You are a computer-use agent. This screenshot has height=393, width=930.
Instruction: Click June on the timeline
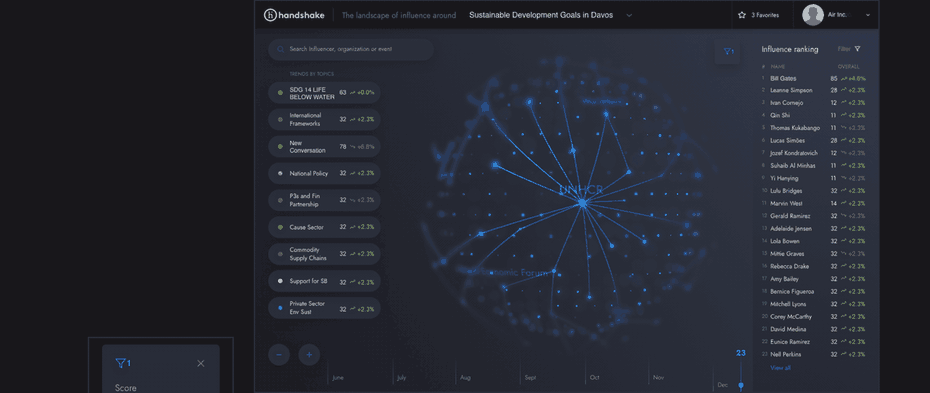(x=338, y=378)
